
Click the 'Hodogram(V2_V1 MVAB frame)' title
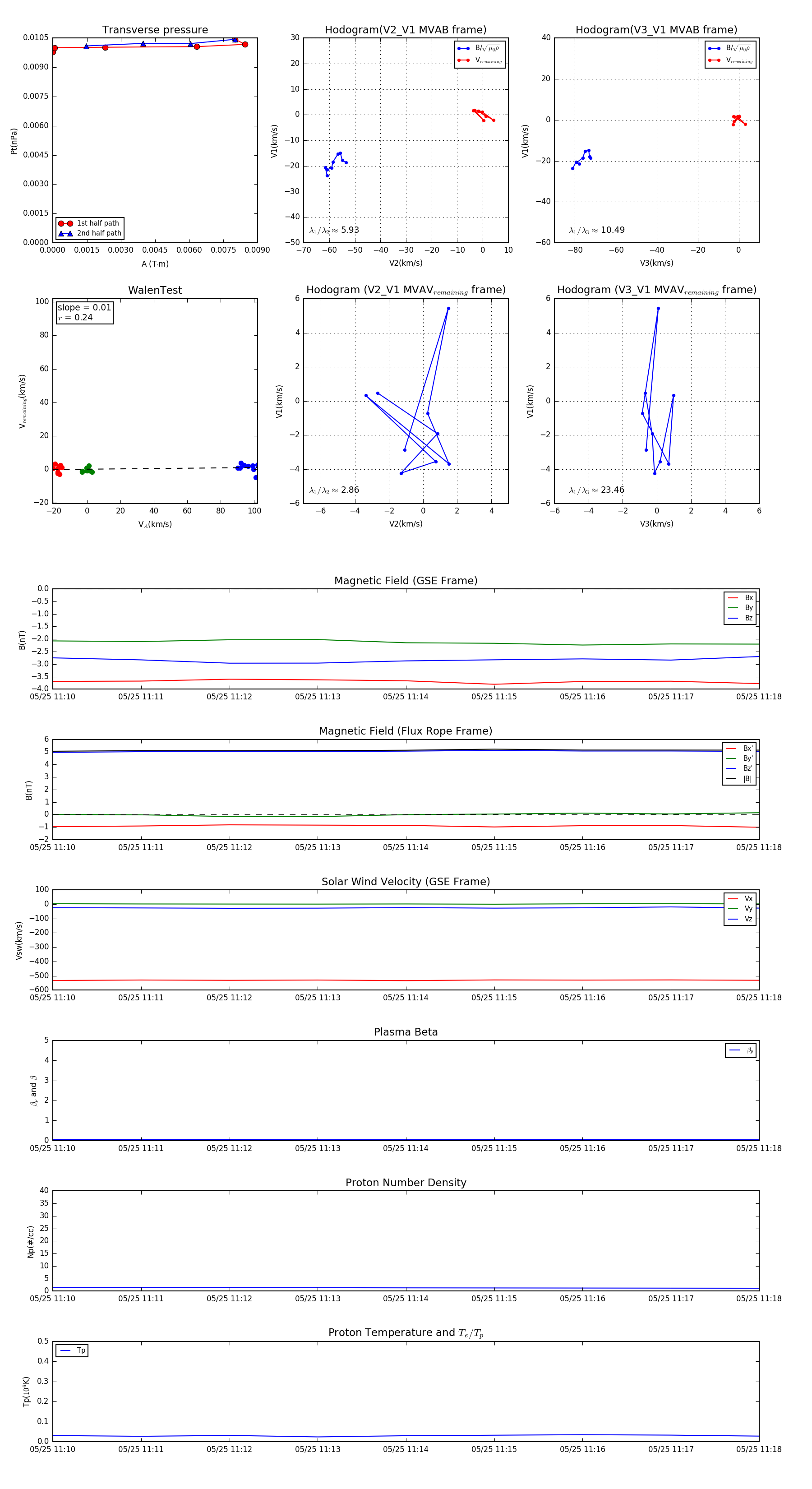coord(405,30)
